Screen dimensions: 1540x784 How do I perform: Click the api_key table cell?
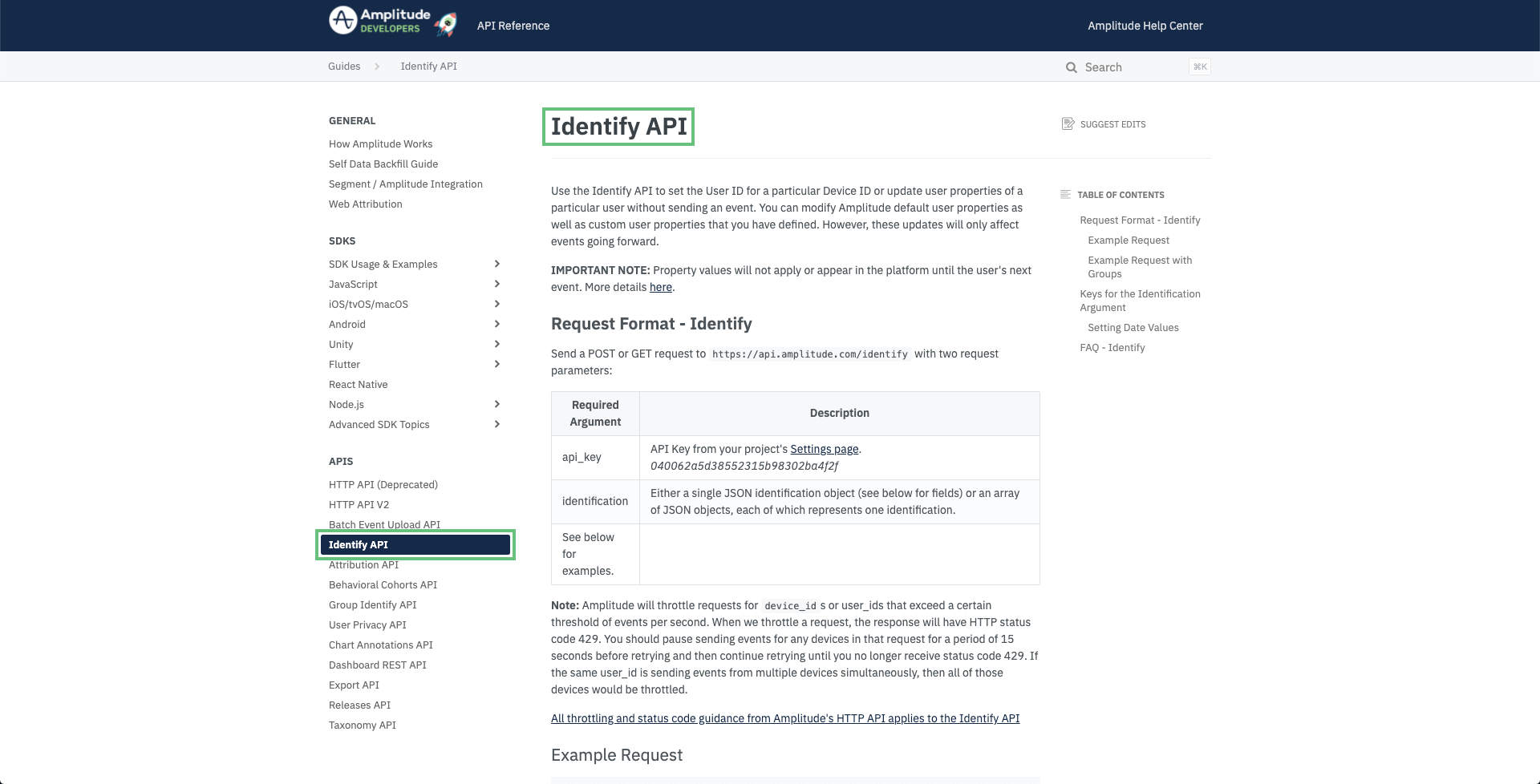click(x=595, y=458)
